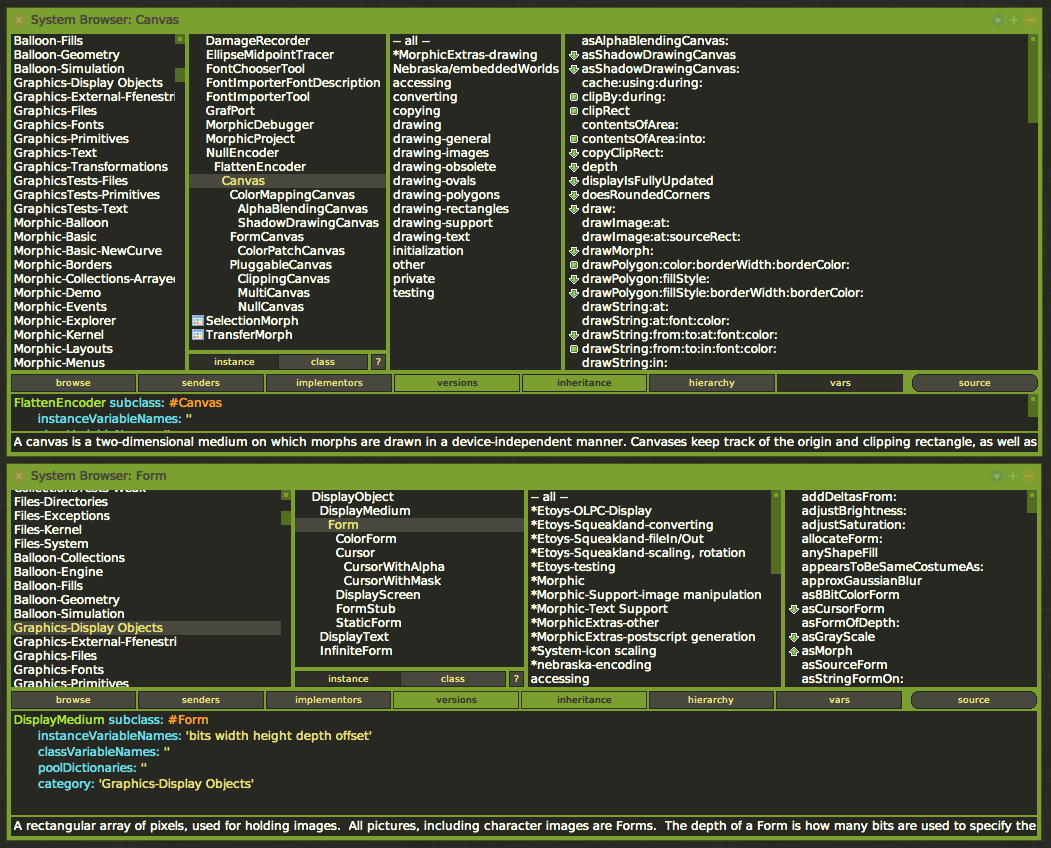
Task: Open the source menu in Form browser
Action: [x=974, y=700]
